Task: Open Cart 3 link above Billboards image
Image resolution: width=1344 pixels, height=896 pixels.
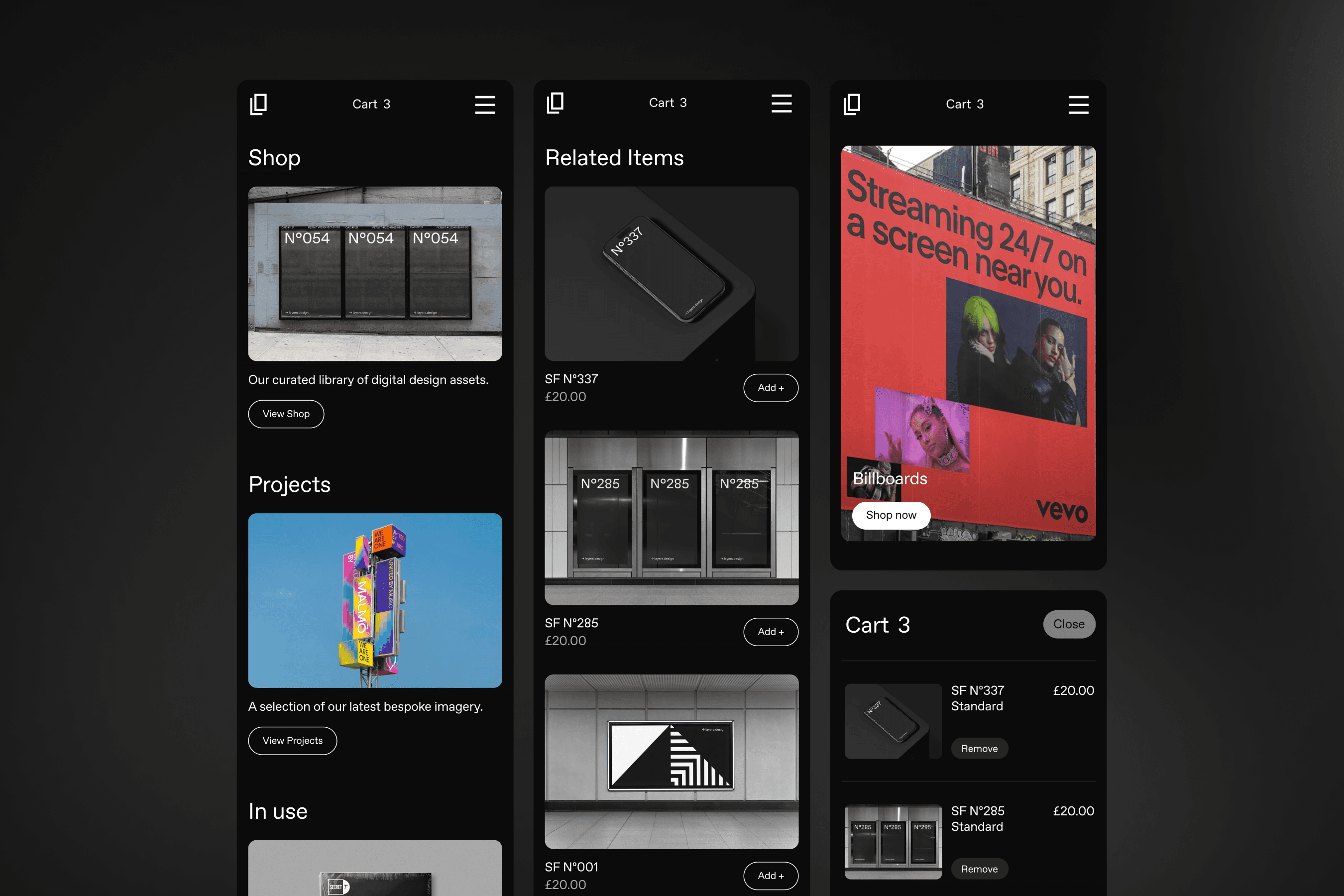Action: (x=964, y=104)
